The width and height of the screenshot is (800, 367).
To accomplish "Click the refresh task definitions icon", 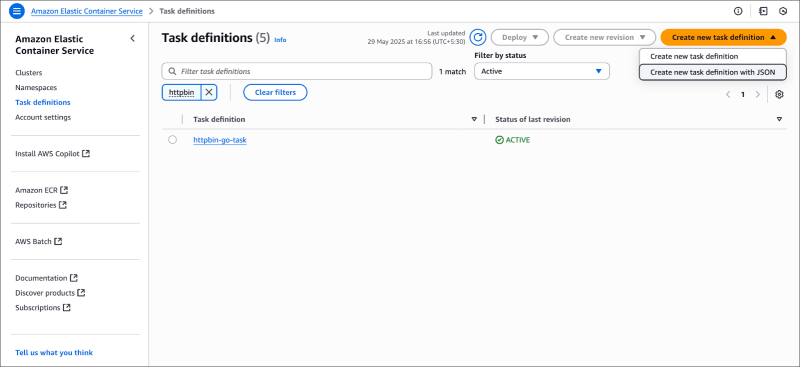I will 478,37.
